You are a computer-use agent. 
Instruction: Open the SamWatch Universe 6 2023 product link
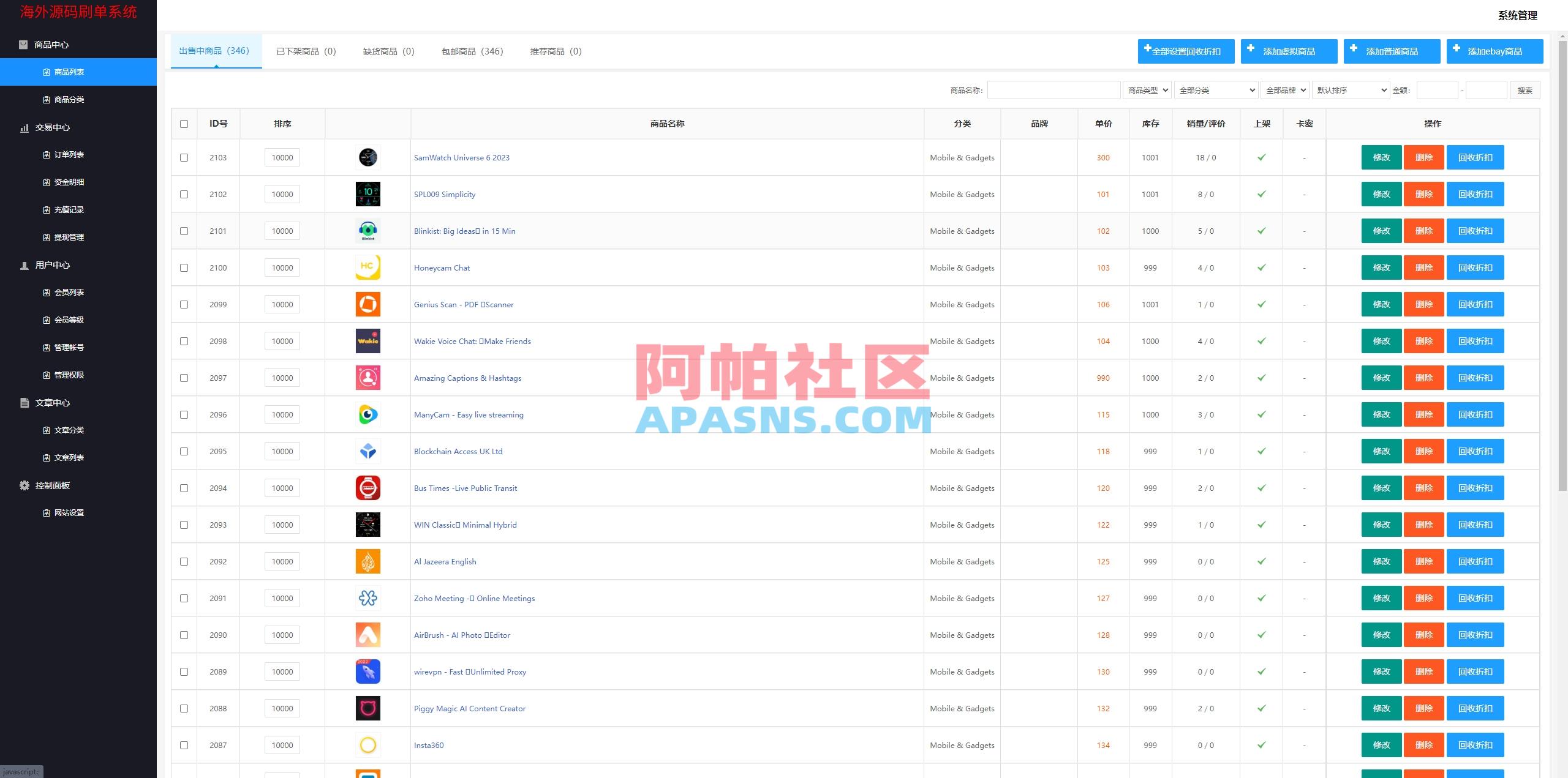tap(461, 157)
